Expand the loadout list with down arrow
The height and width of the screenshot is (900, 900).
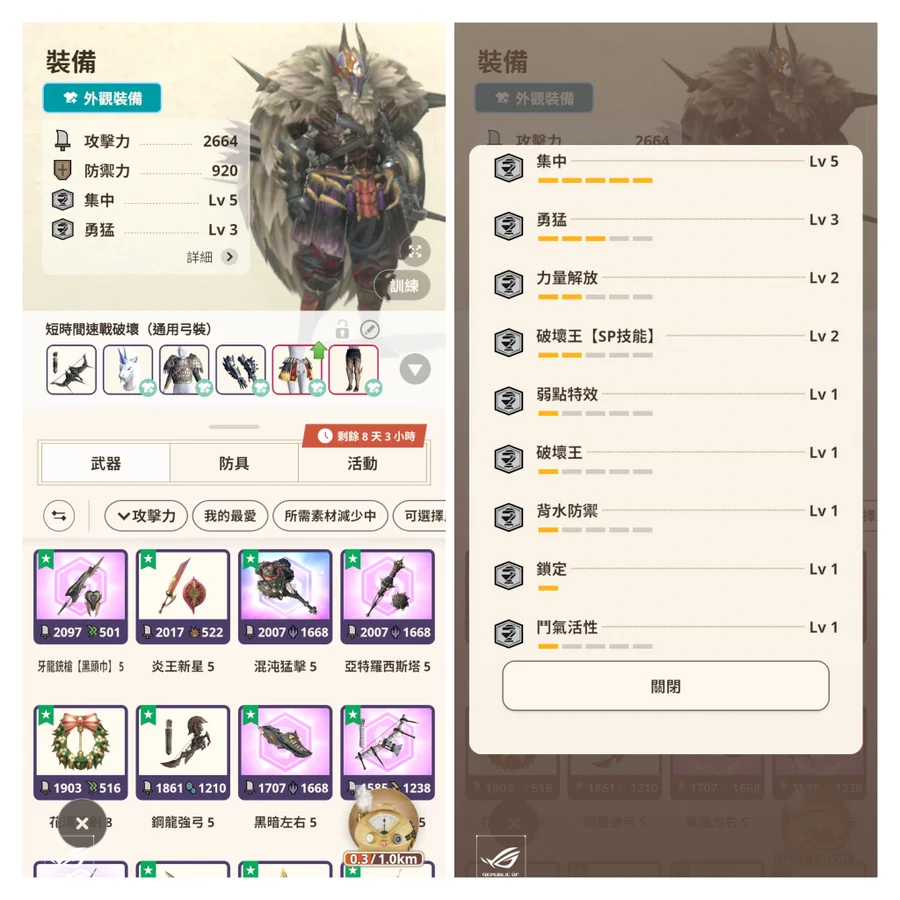415,369
